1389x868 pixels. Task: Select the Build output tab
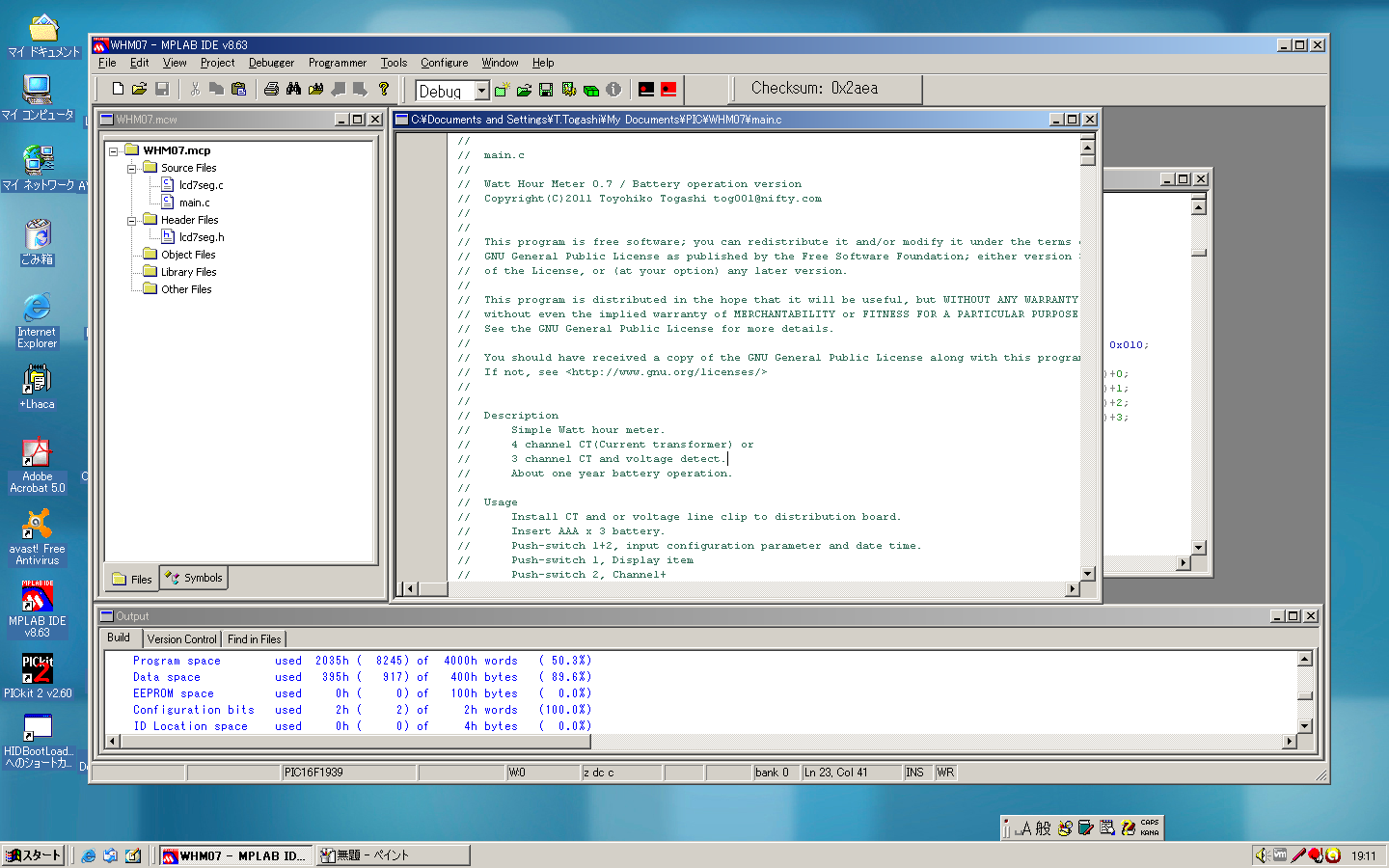click(119, 637)
